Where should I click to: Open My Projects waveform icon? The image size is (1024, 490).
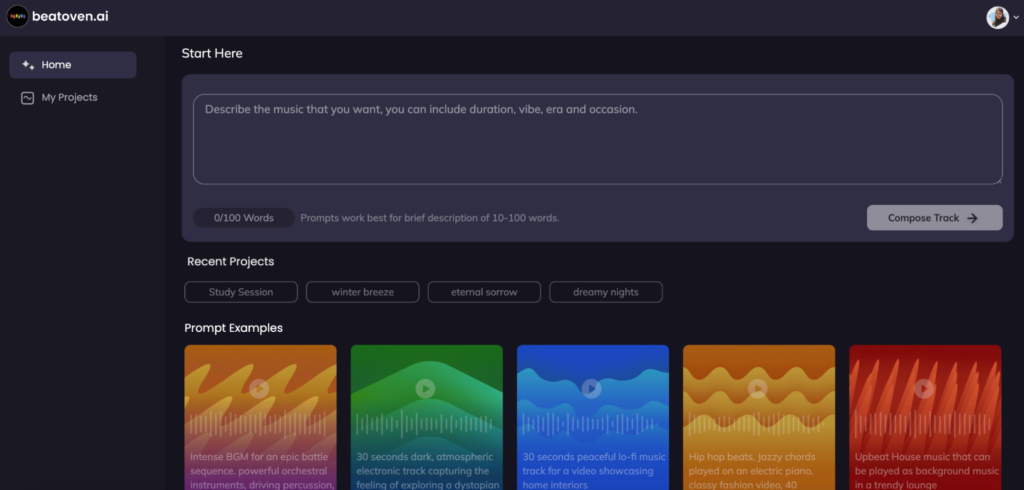[27, 98]
